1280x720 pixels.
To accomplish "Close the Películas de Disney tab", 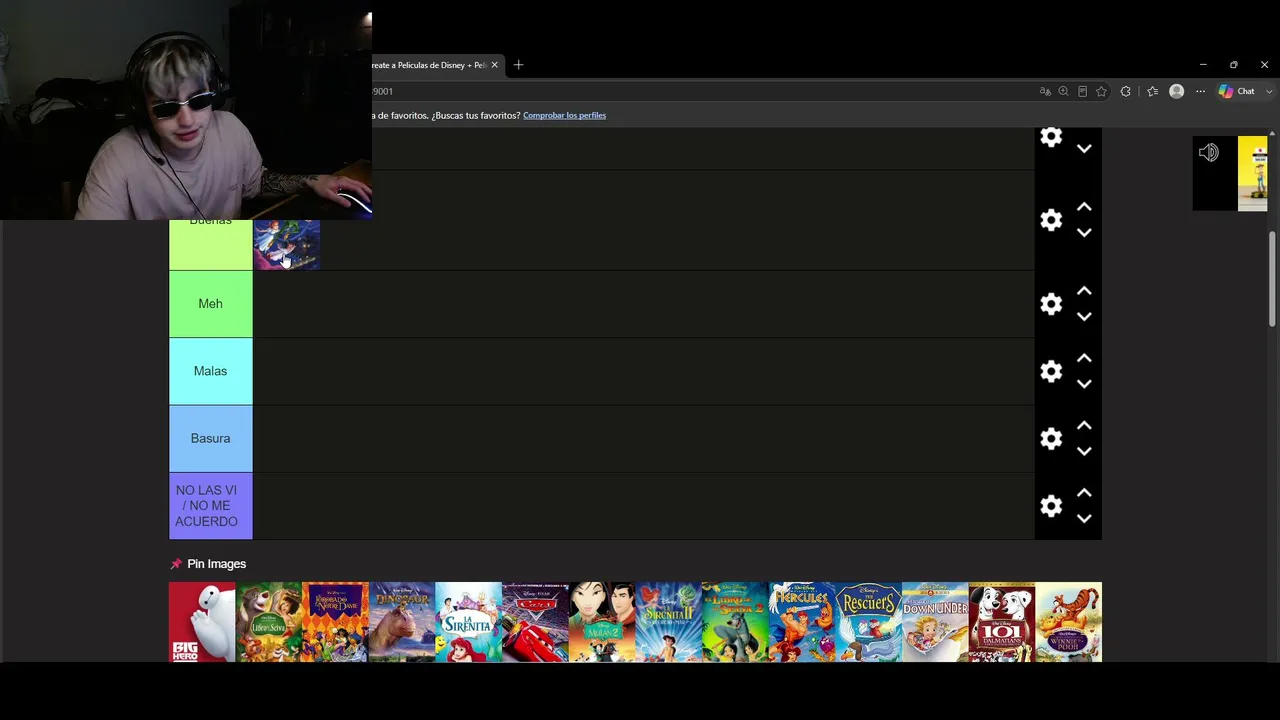I will (494, 65).
